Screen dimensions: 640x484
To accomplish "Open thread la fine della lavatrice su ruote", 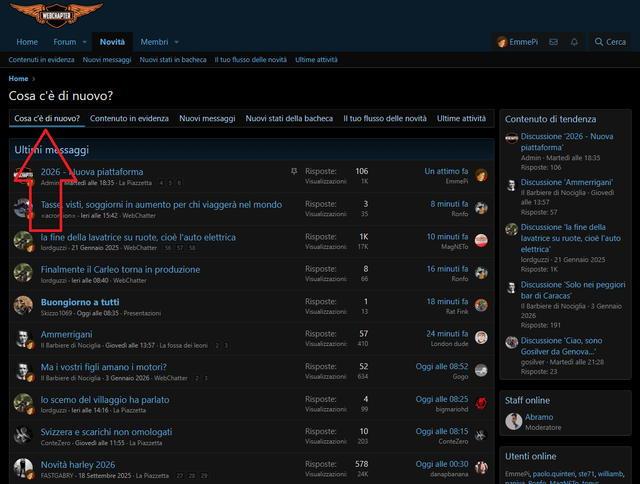I will click(138, 237).
